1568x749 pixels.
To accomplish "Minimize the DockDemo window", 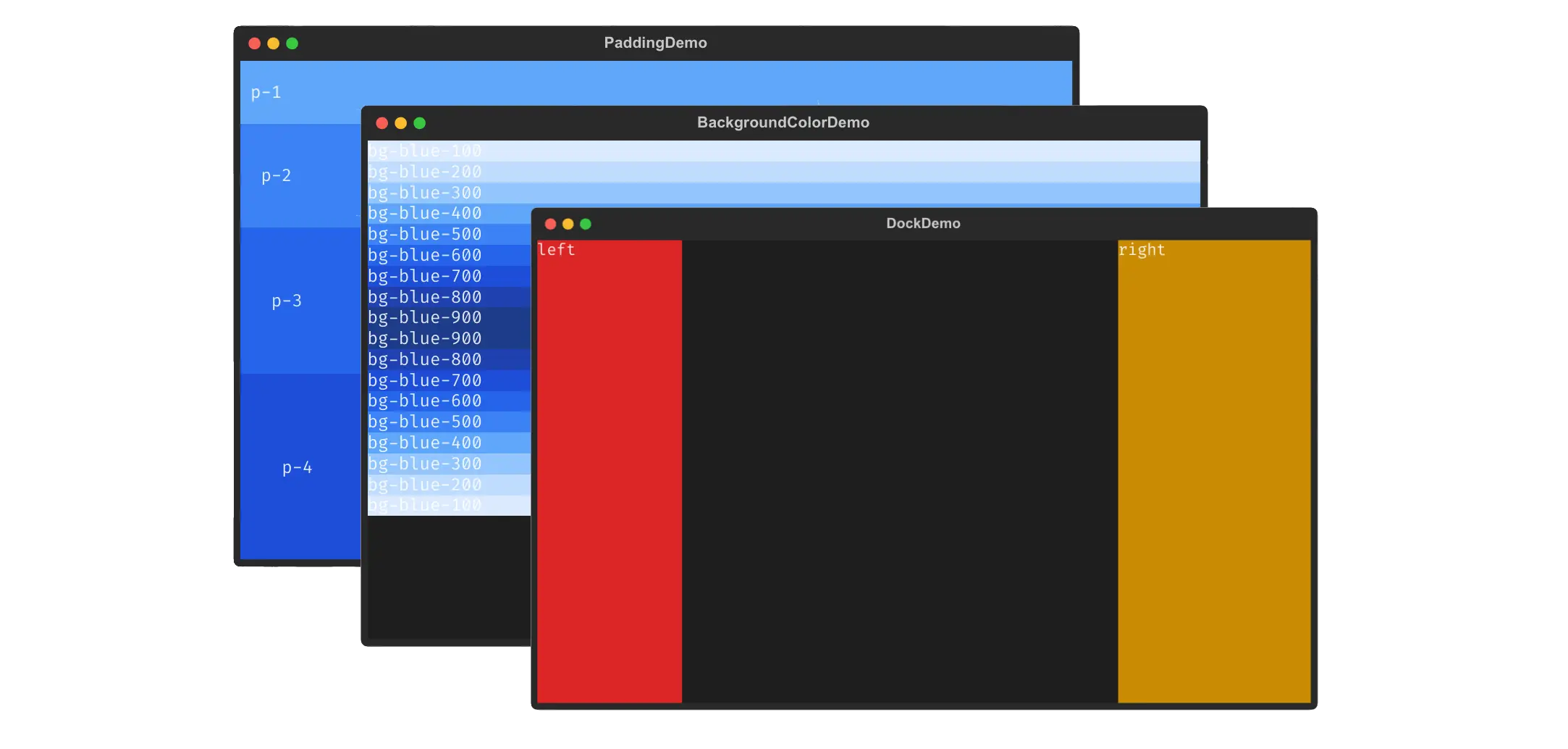I will point(568,224).
